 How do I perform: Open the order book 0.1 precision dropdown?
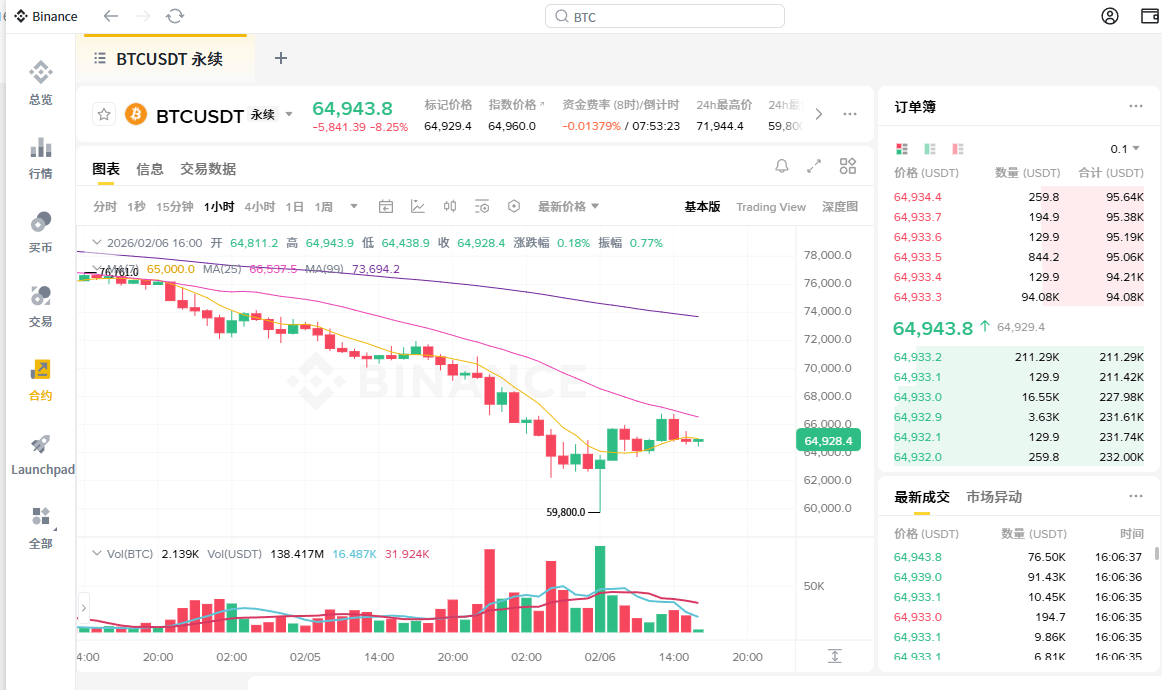(1124, 149)
